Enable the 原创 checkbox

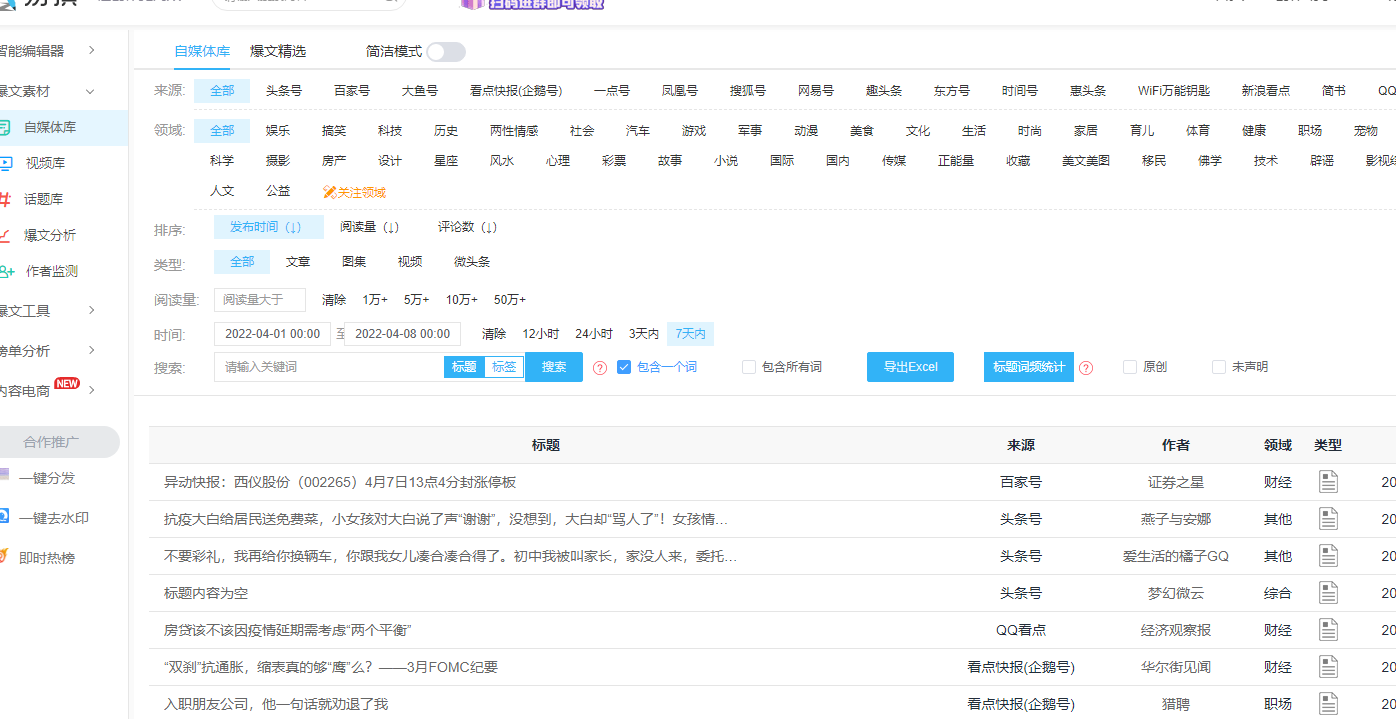tap(1129, 367)
